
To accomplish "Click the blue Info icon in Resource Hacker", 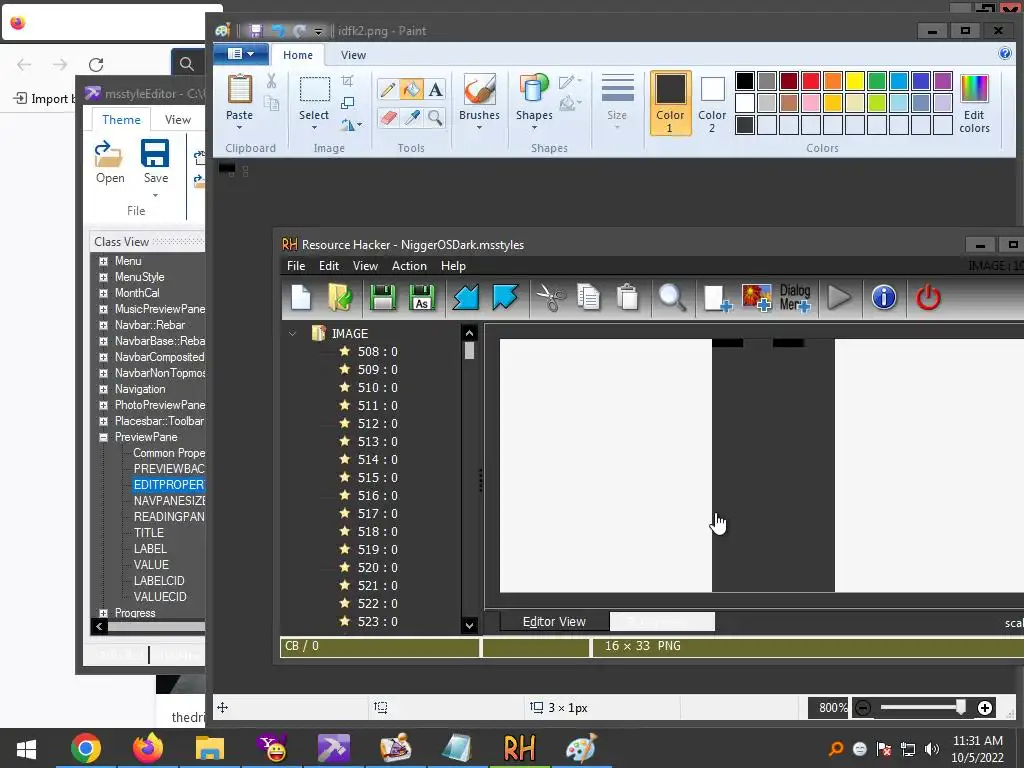I will [x=884, y=298].
